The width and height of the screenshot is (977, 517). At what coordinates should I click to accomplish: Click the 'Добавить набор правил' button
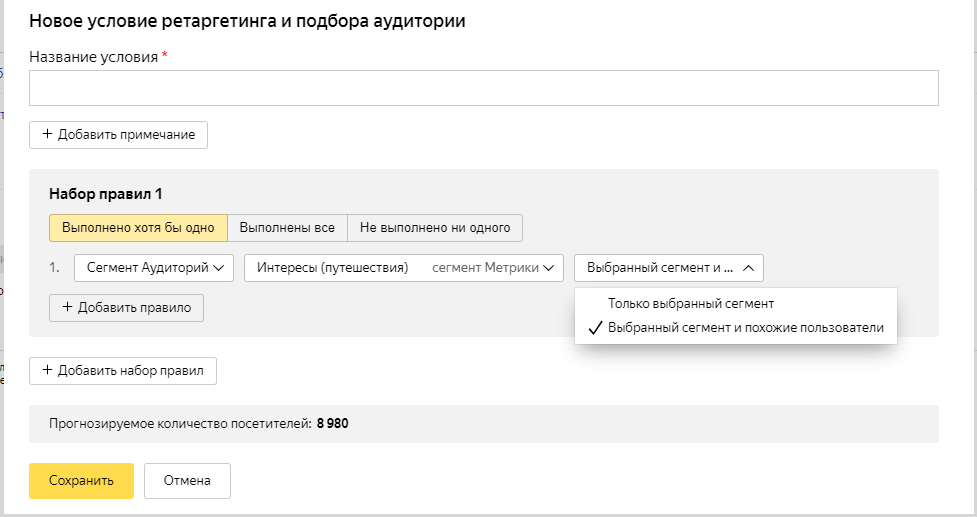[x=123, y=371]
